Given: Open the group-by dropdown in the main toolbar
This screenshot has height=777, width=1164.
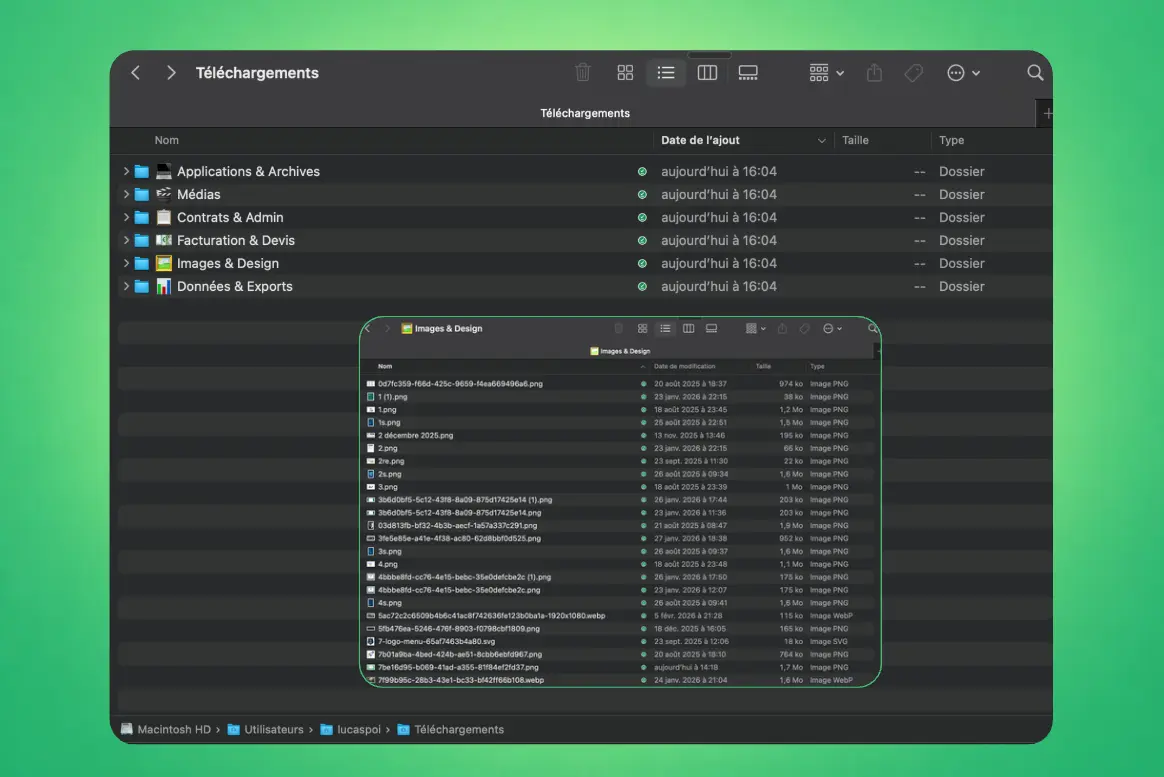Looking at the screenshot, I should [x=826, y=73].
